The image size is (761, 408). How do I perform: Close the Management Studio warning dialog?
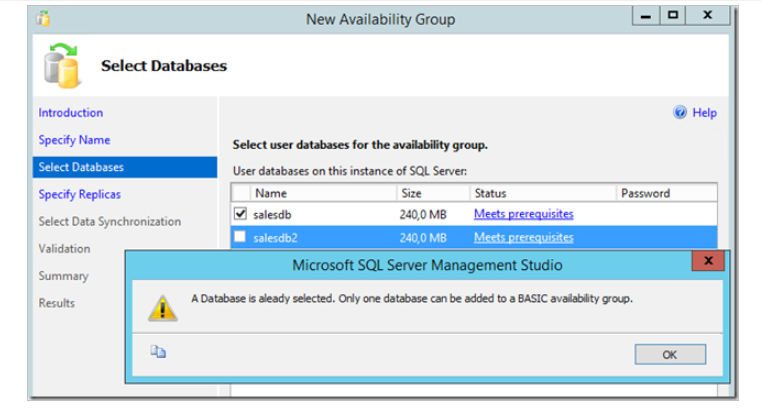[708, 261]
